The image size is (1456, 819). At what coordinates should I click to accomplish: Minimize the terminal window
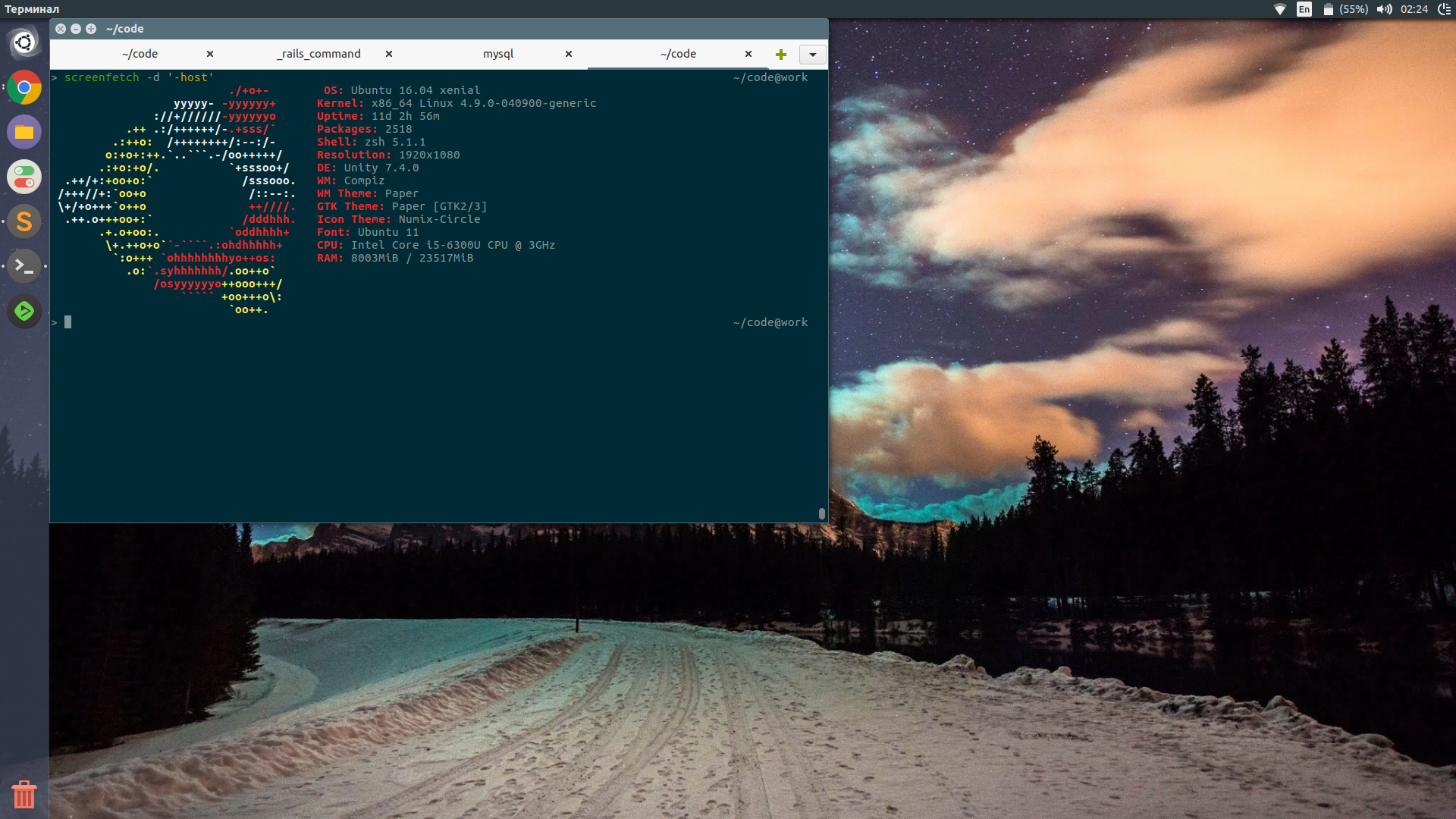click(x=76, y=29)
